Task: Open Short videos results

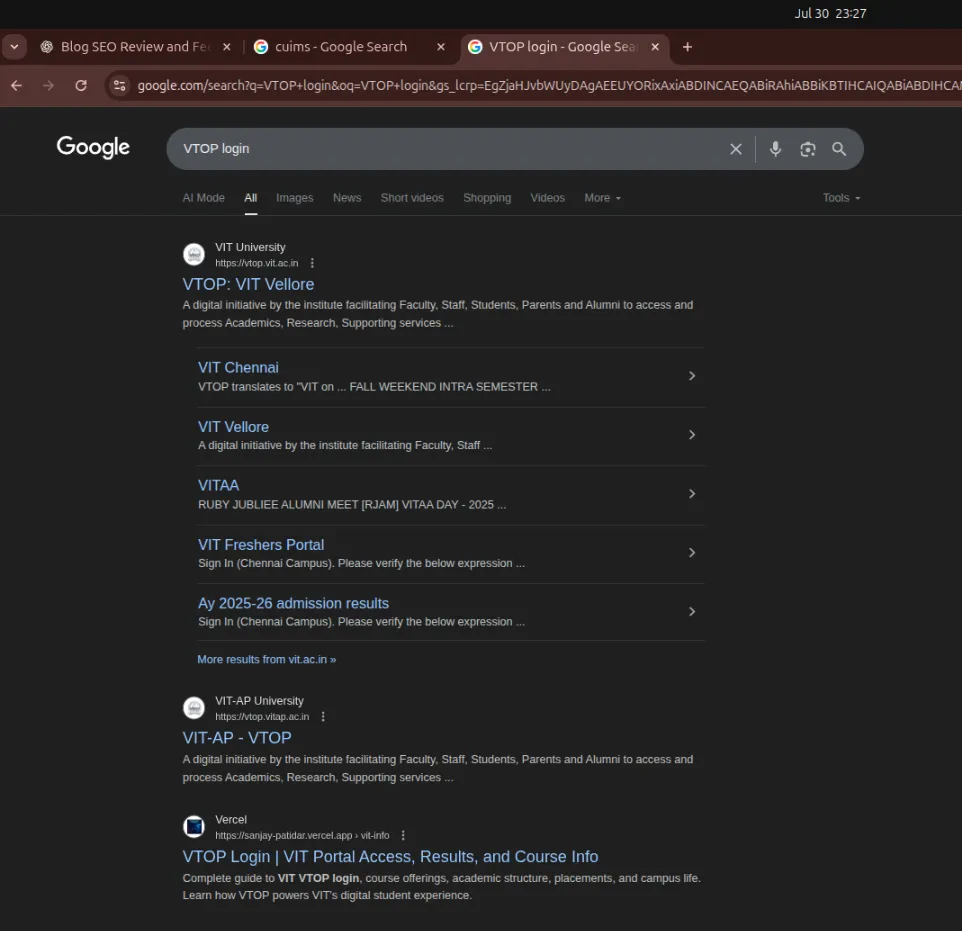Action: click(x=412, y=198)
